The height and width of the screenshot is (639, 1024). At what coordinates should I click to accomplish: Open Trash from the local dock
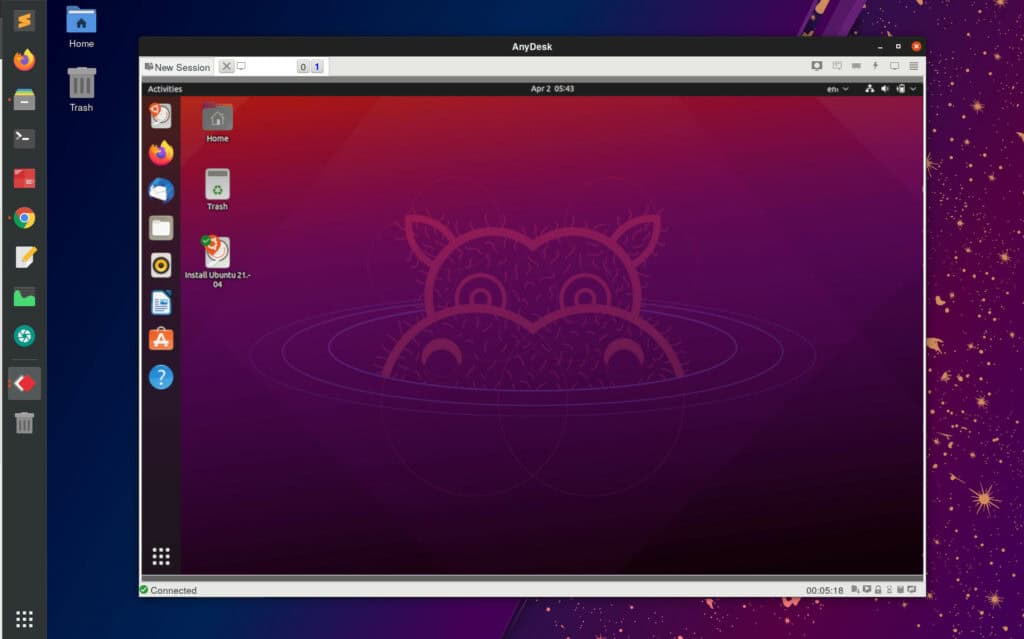pyautogui.click(x=24, y=423)
